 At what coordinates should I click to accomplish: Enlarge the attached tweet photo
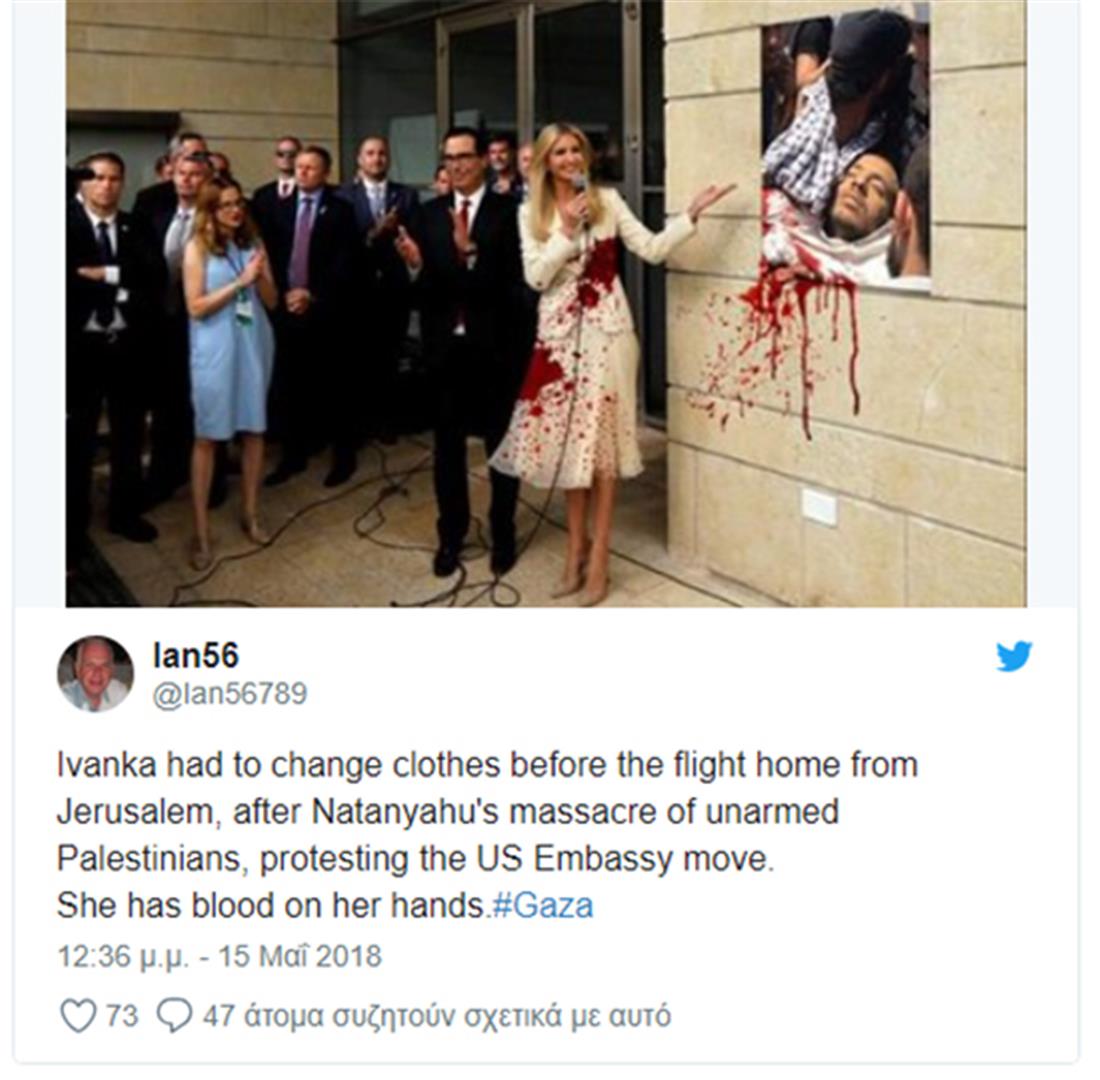546,303
